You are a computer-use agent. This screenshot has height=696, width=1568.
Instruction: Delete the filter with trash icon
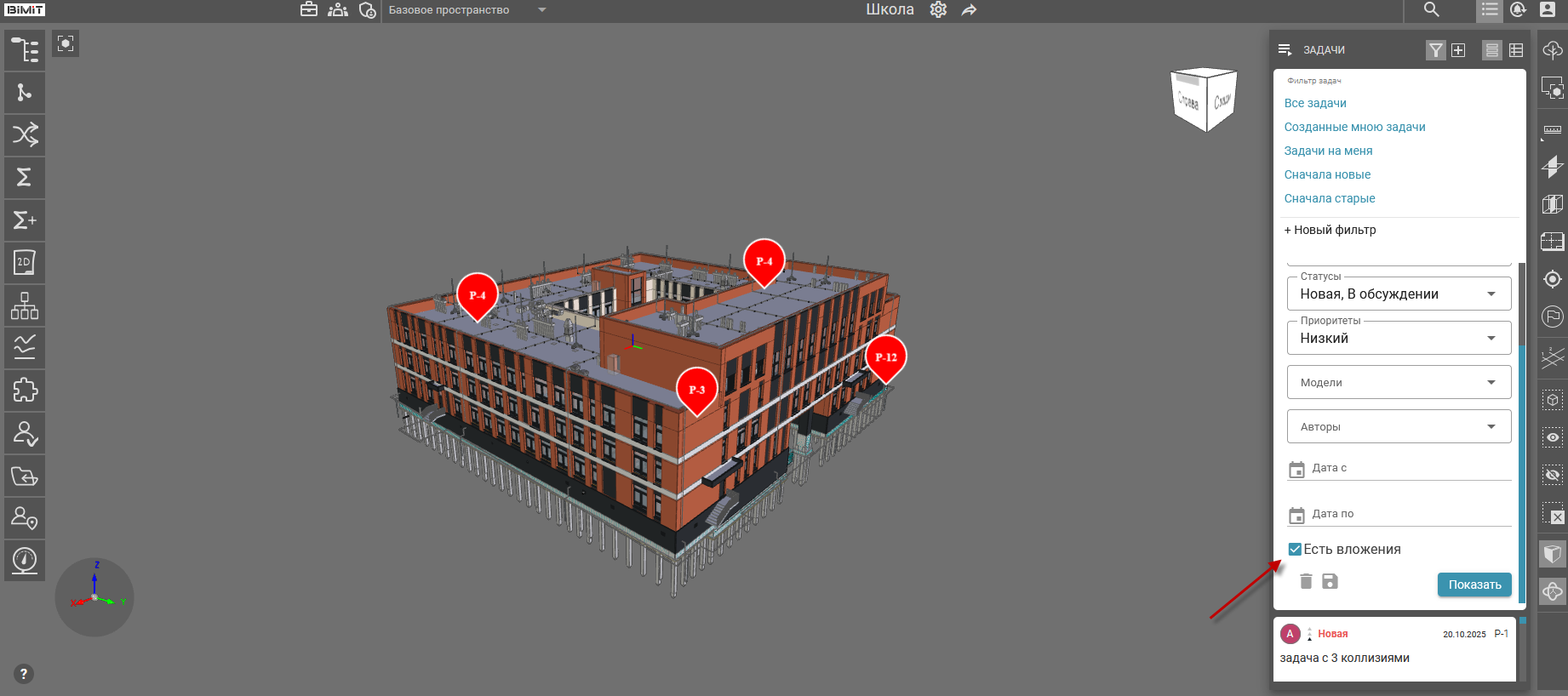click(1306, 581)
